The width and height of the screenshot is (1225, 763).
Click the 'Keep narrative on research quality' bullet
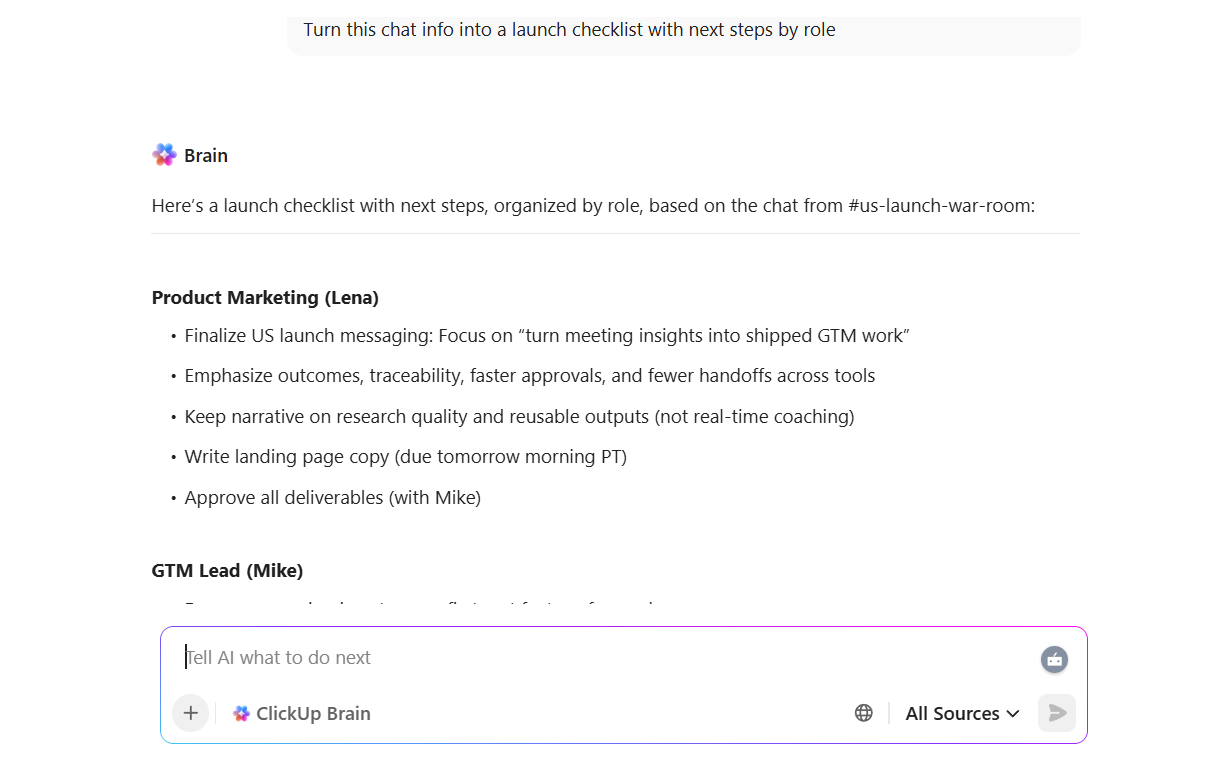click(x=519, y=416)
